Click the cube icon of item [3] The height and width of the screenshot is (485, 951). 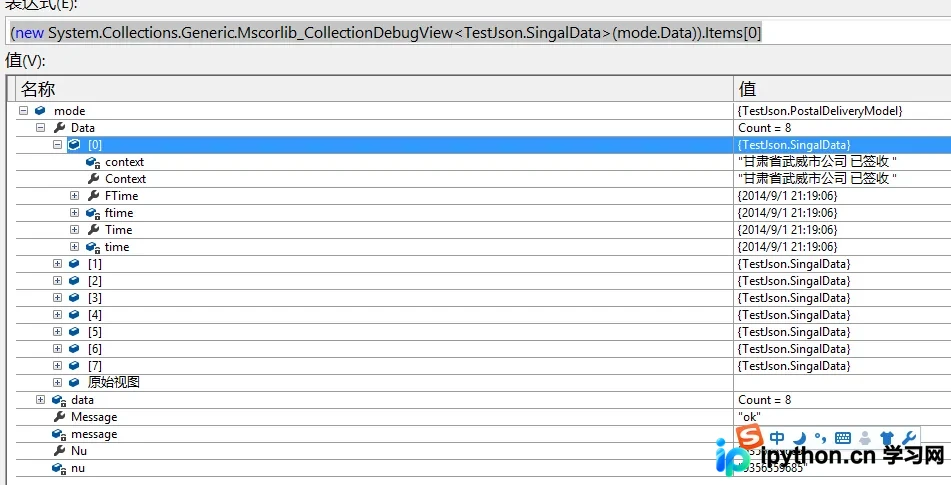tap(74, 297)
